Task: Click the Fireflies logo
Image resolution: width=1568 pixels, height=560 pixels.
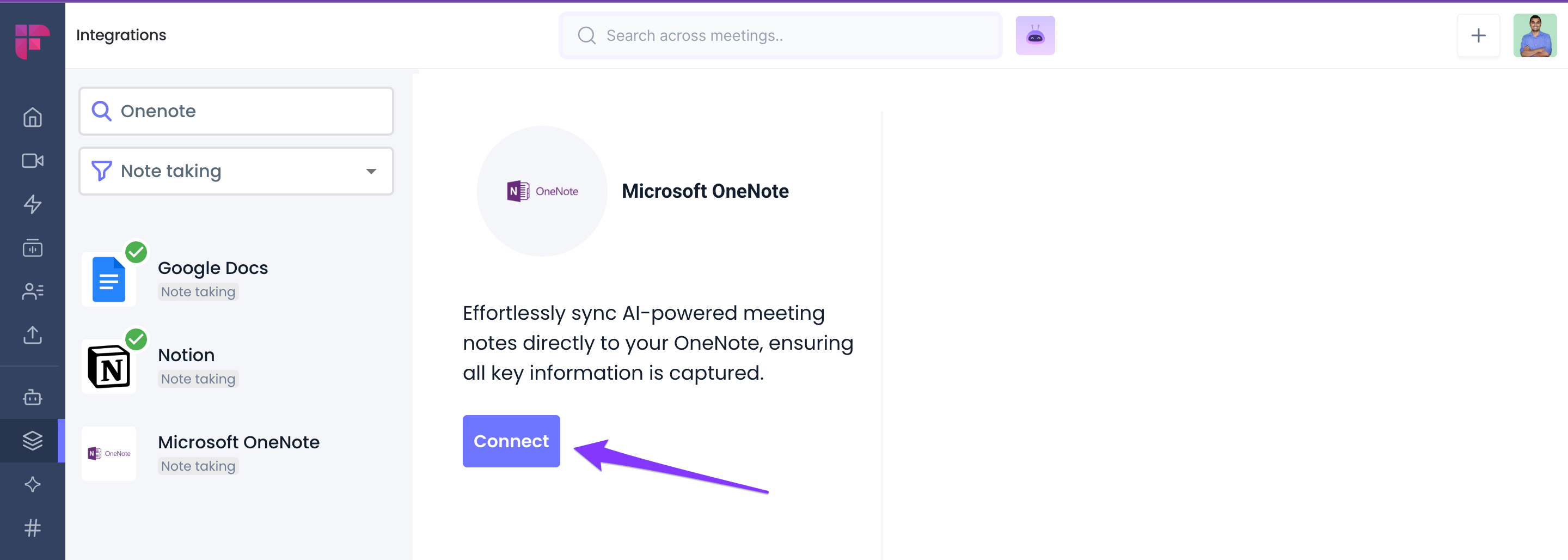Action: coord(32,41)
